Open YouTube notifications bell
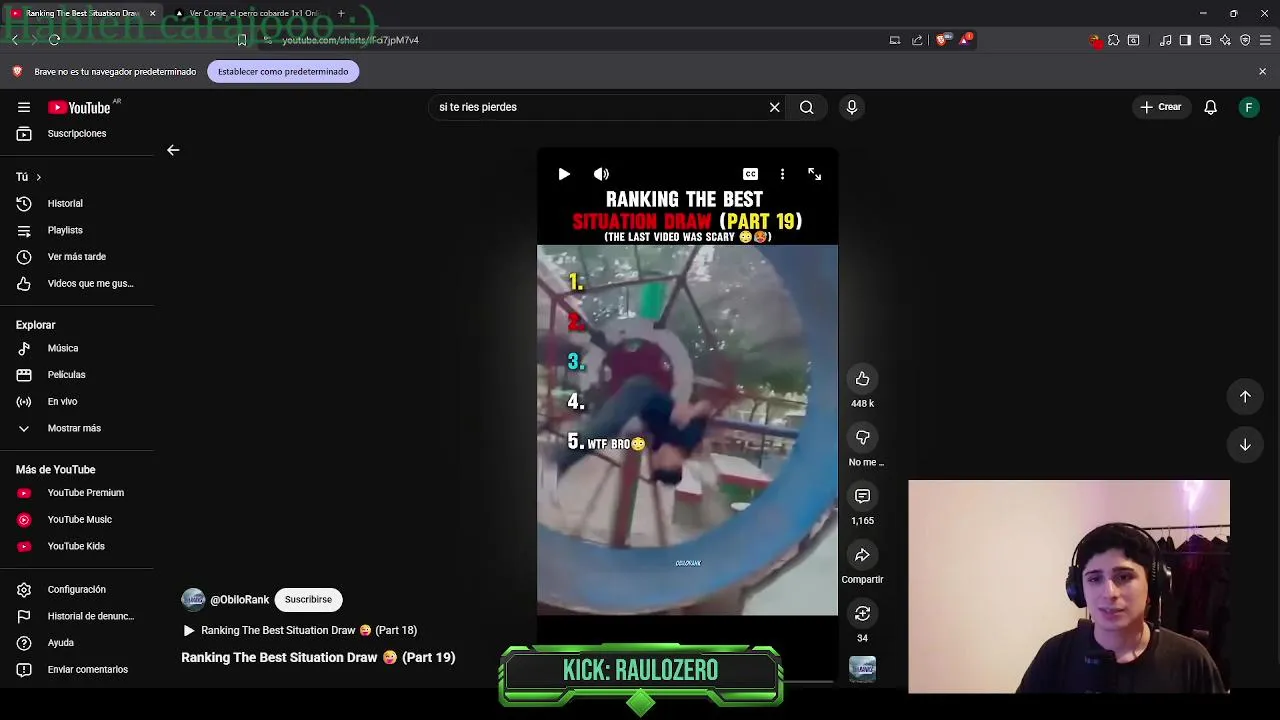This screenshot has width=1280, height=720. pyautogui.click(x=1210, y=107)
